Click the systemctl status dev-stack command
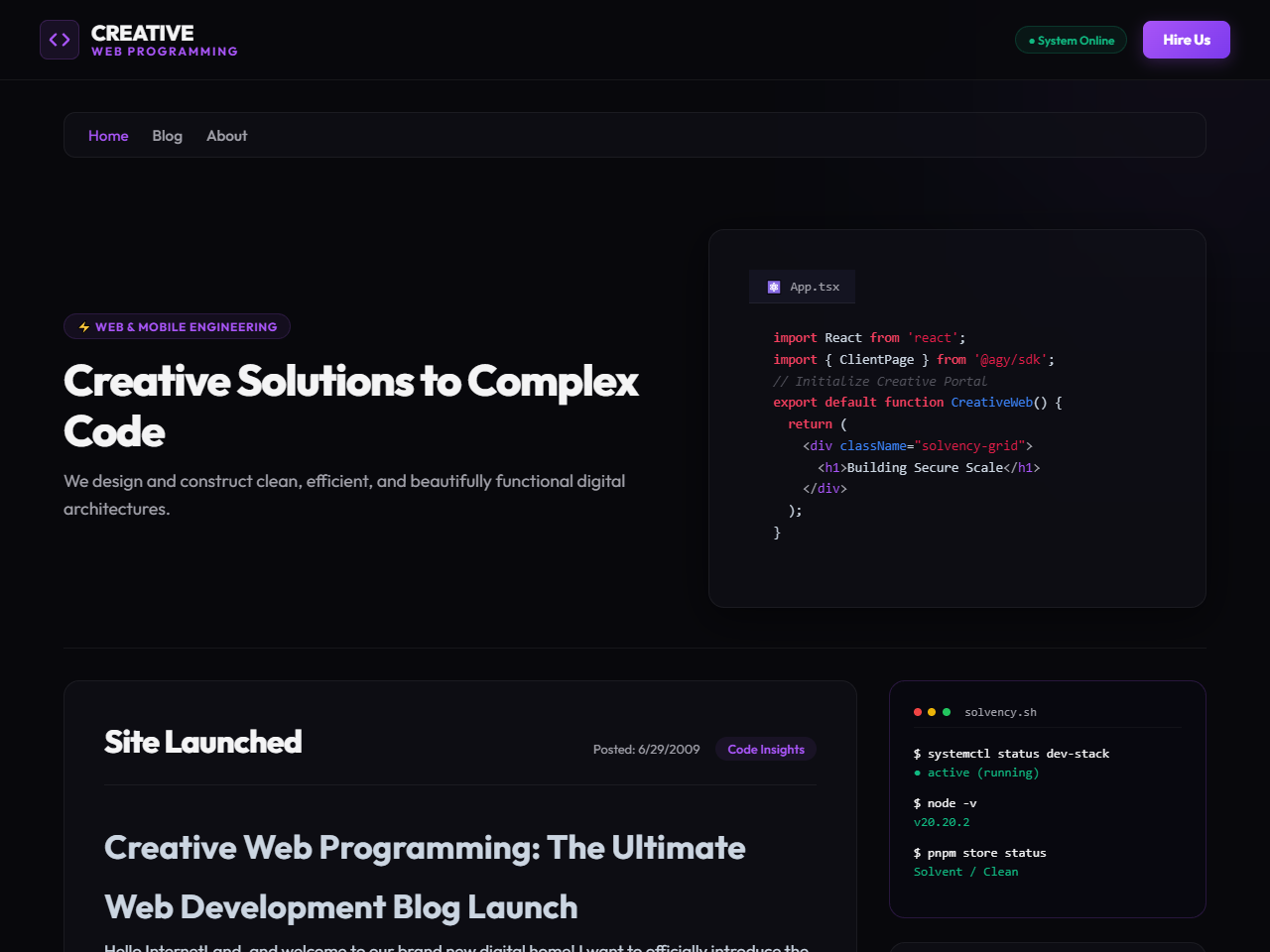Image resolution: width=1270 pixels, height=952 pixels. tap(1011, 754)
